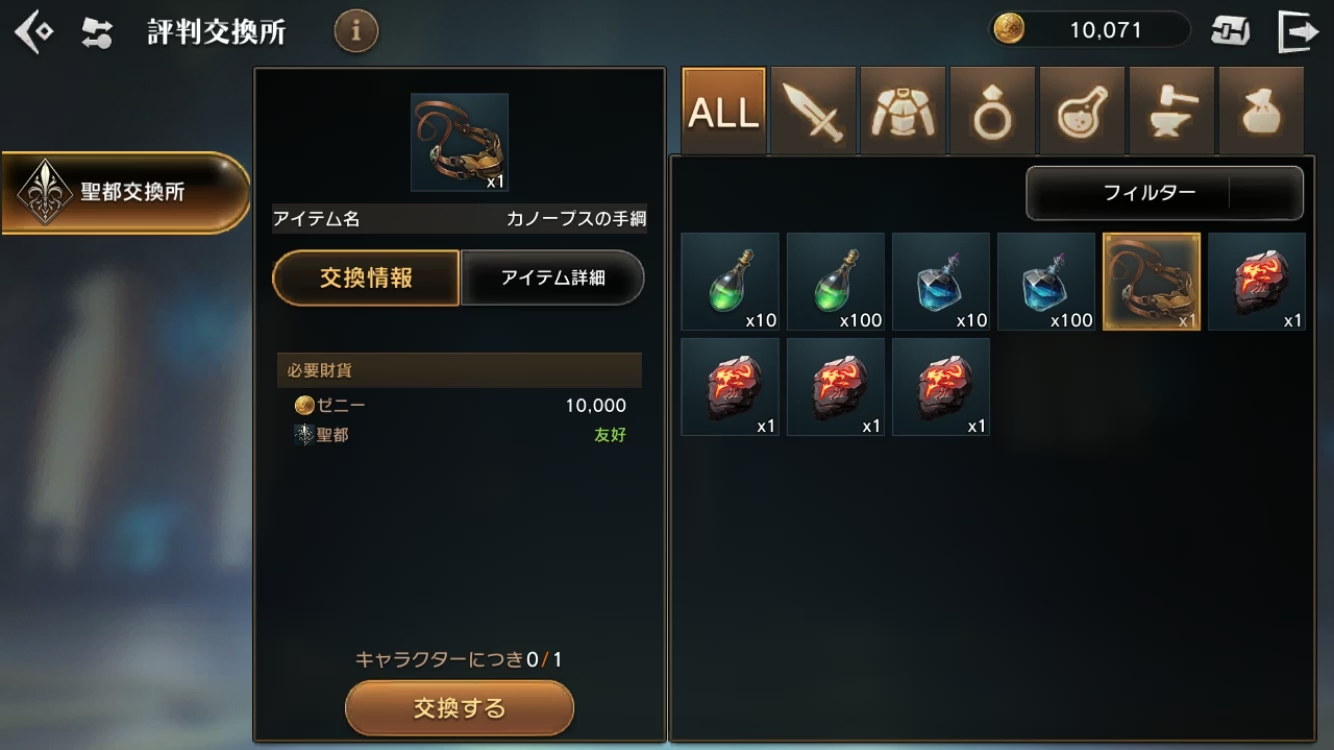Tap the back arrow icon
Viewport: 1334px width, 750px height.
coord(32,32)
